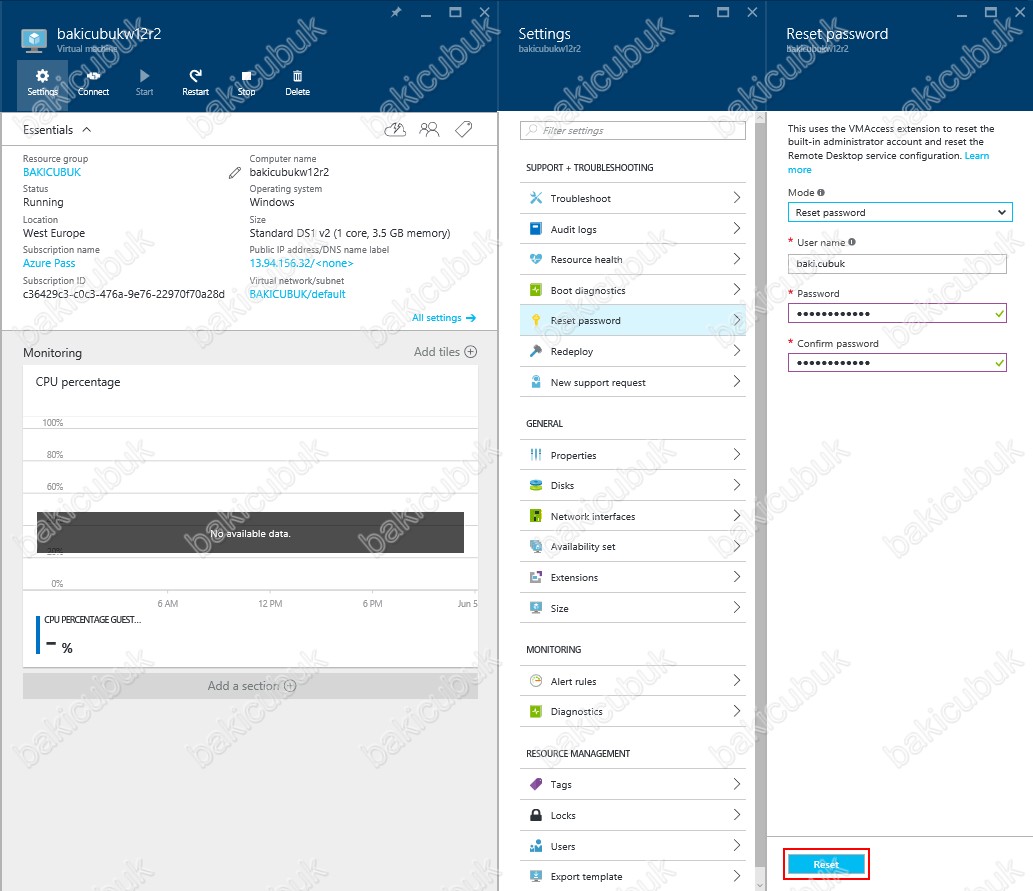This screenshot has height=891, width=1033.
Task: Open the Settings gear in VM toolbar
Action: click(x=42, y=83)
